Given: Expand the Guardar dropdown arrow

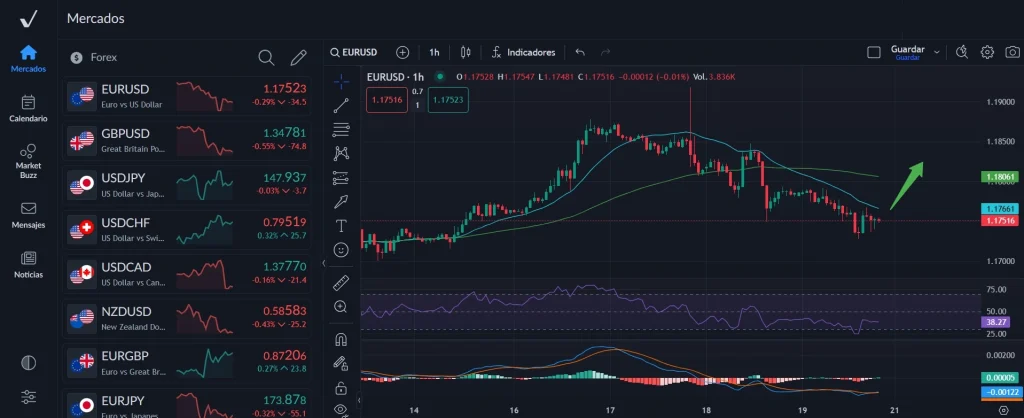Looking at the screenshot, I should click(939, 49).
